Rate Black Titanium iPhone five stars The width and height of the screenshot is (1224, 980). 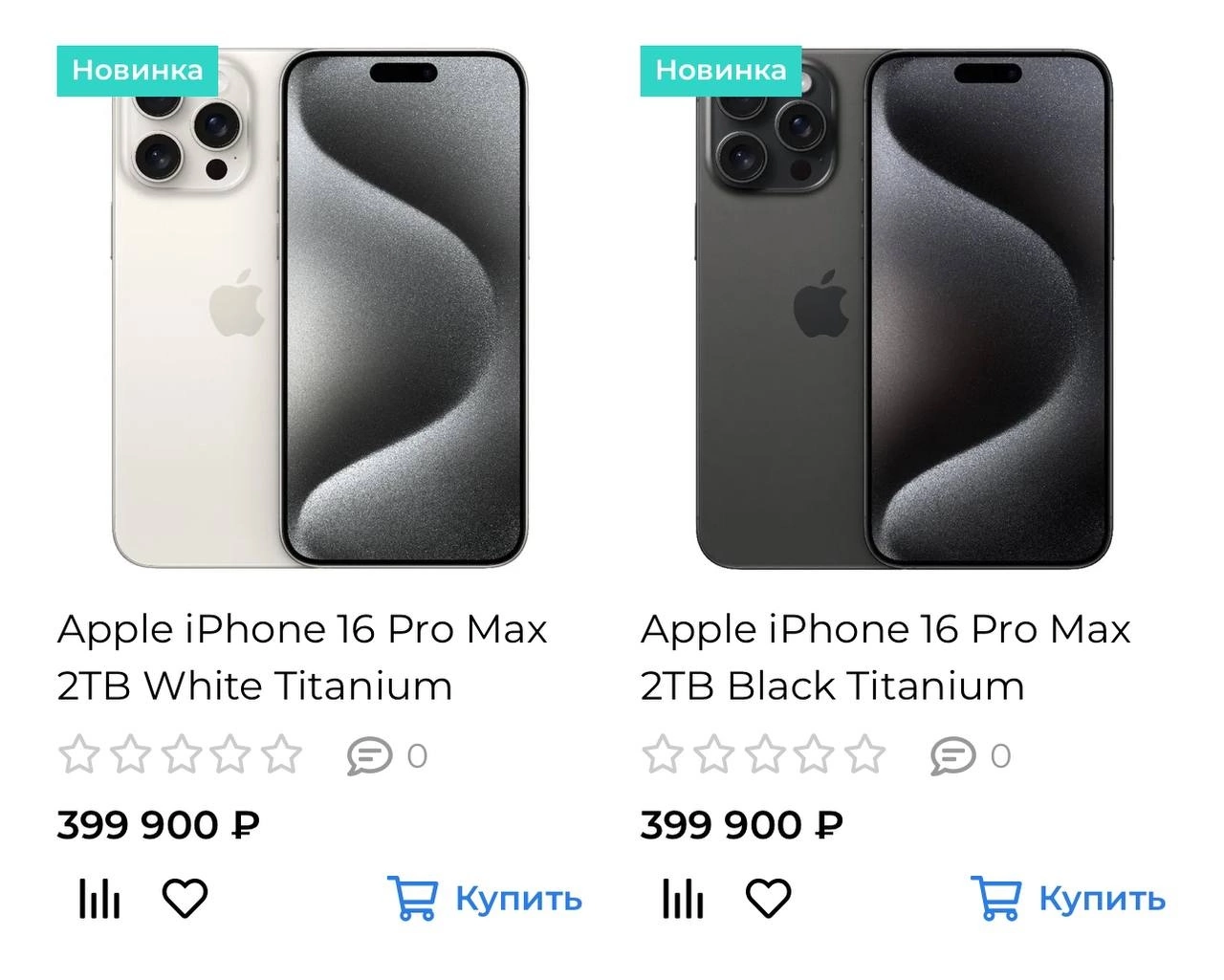[865, 755]
